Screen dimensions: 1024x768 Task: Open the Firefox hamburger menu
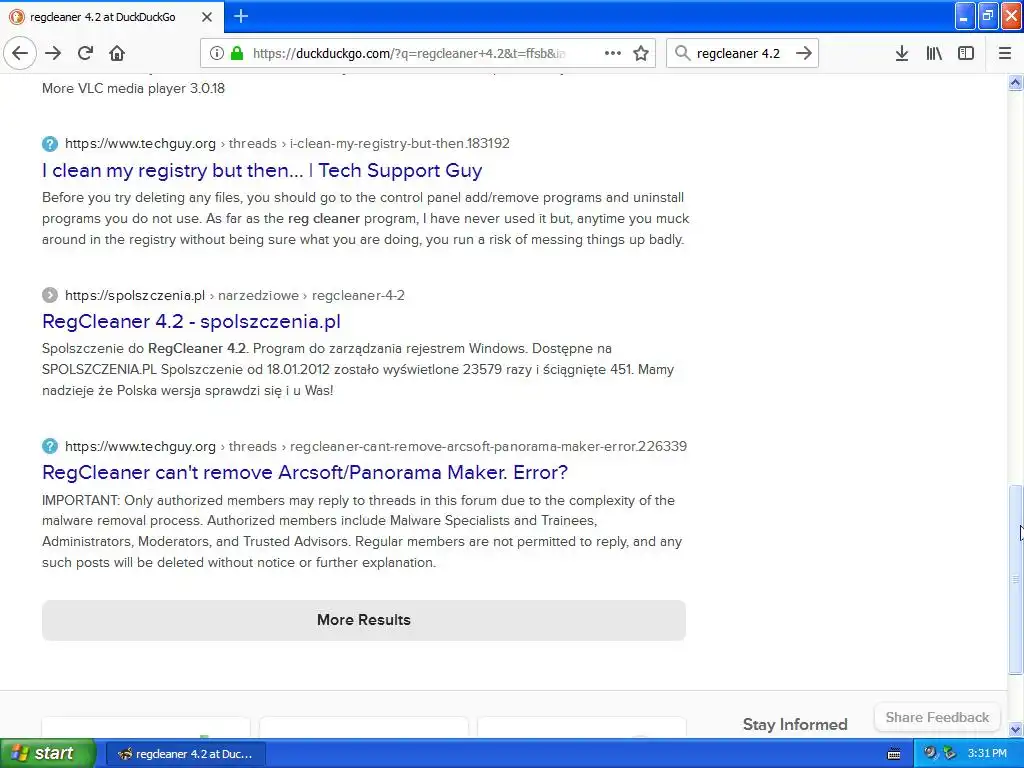tap(1005, 54)
